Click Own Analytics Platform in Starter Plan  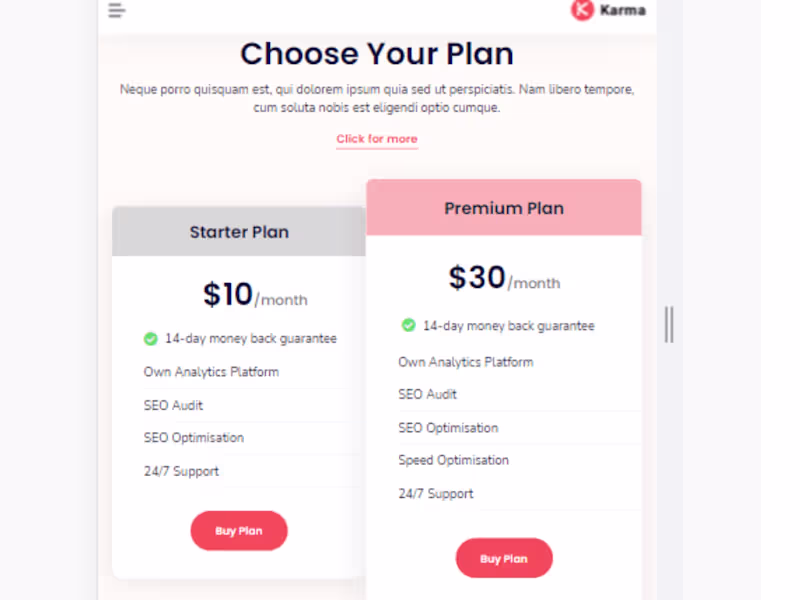point(211,372)
